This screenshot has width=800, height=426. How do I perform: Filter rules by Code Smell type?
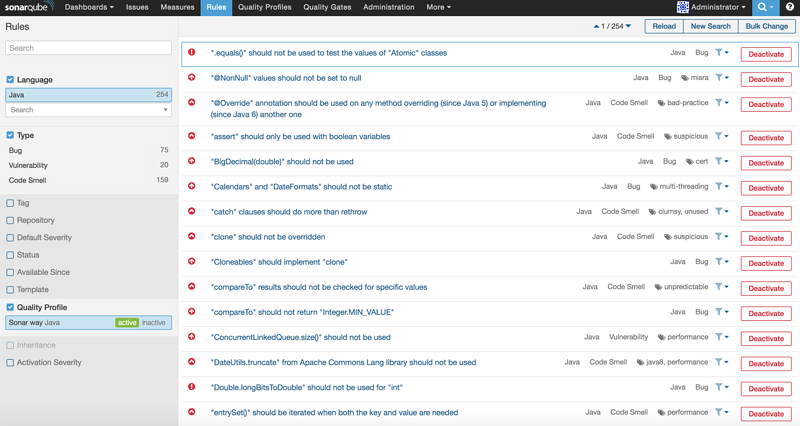click(88, 180)
